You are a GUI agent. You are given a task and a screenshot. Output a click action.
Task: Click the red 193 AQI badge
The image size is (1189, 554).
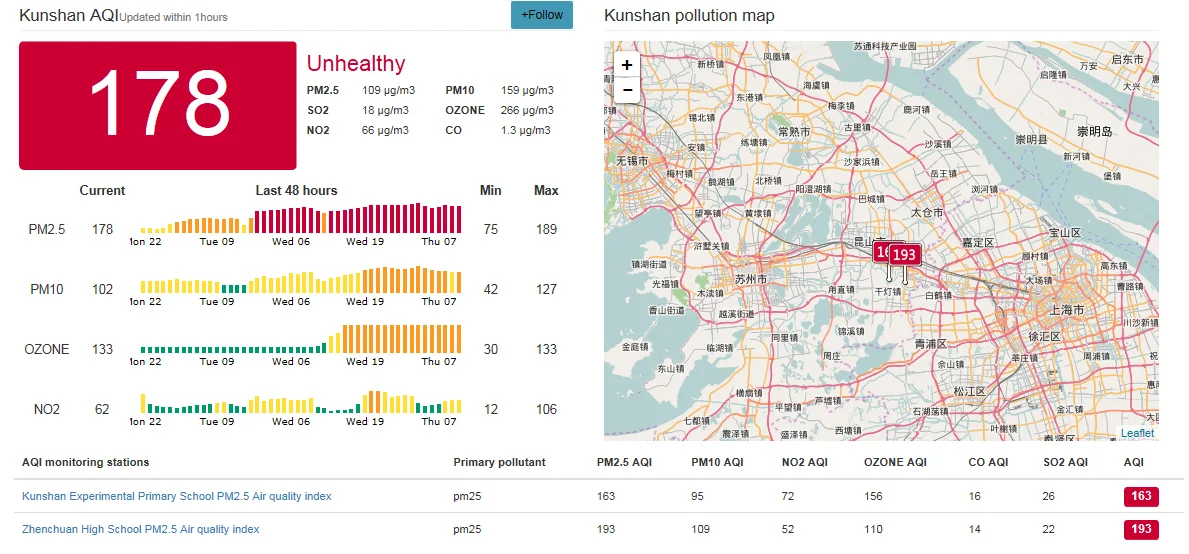(1141, 529)
